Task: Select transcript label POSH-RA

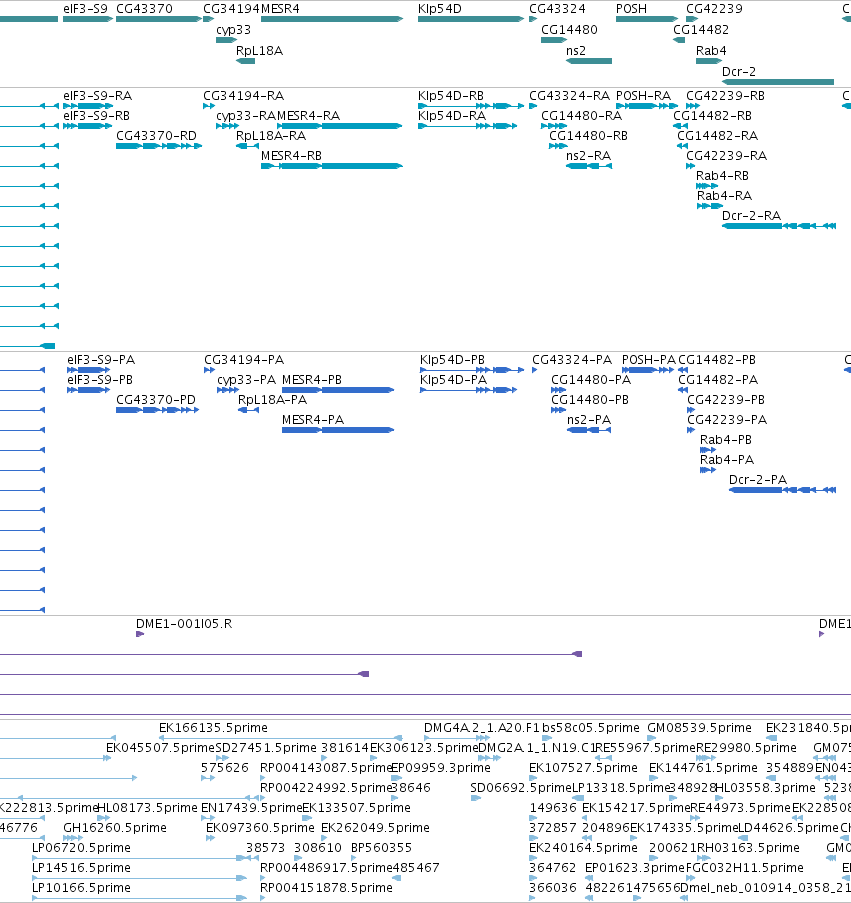Action: point(643,96)
